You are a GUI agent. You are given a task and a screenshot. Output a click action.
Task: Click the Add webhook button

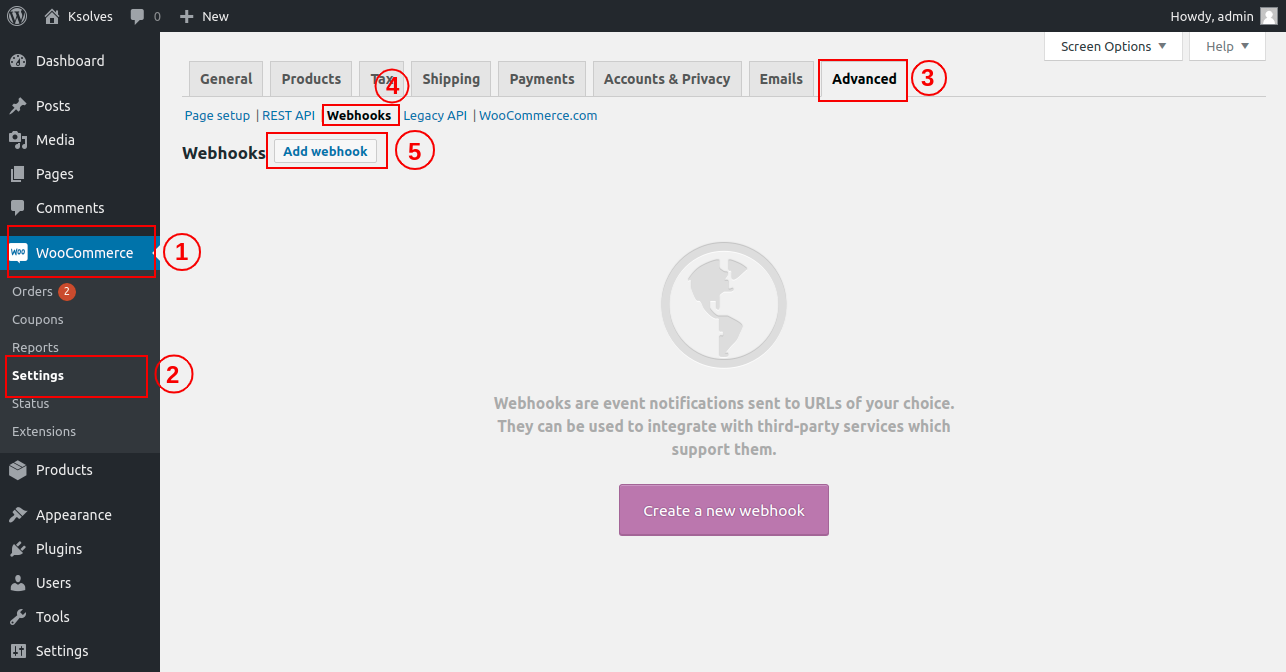pos(325,152)
